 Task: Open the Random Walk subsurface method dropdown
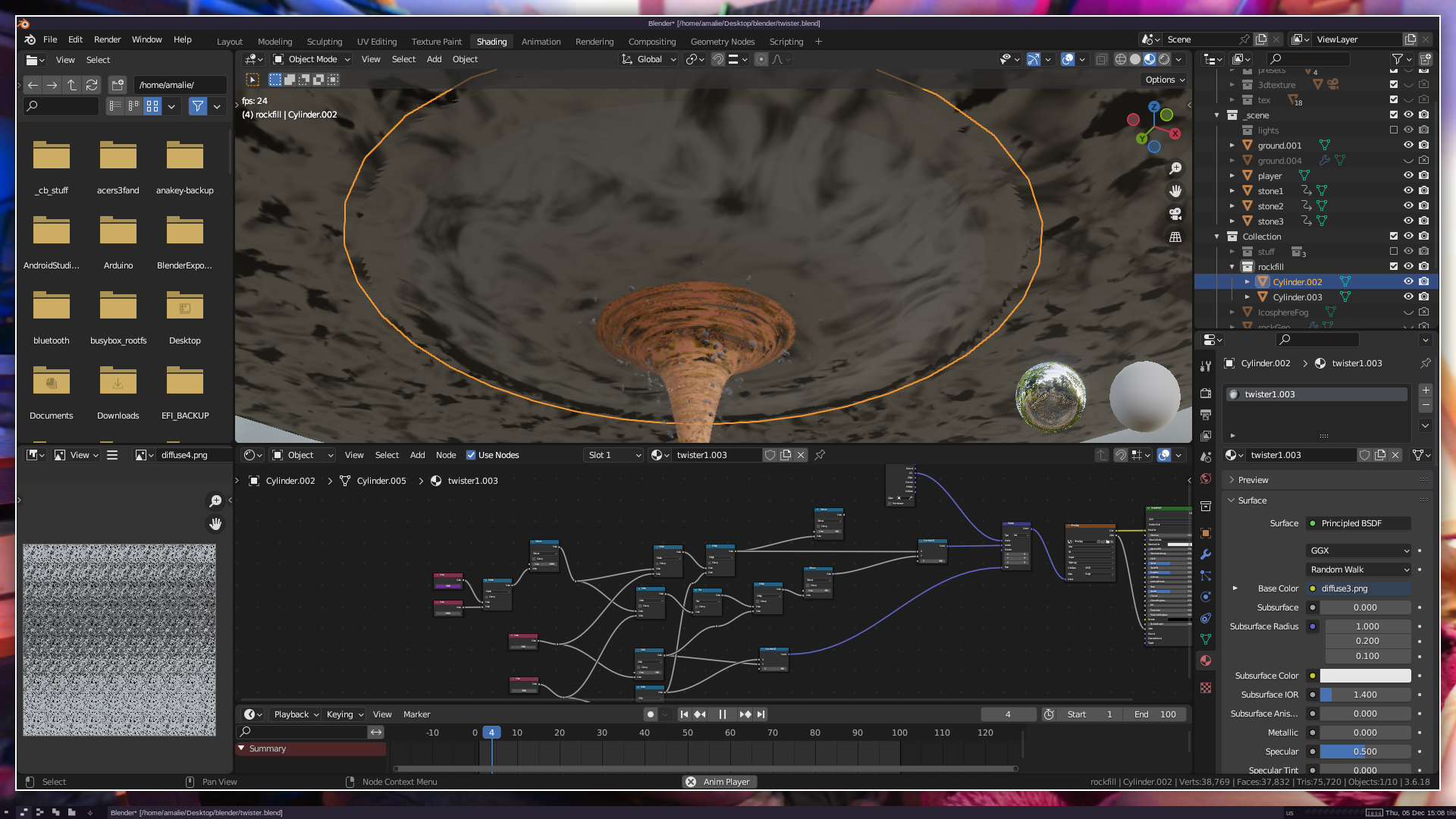click(x=1359, y=570)
